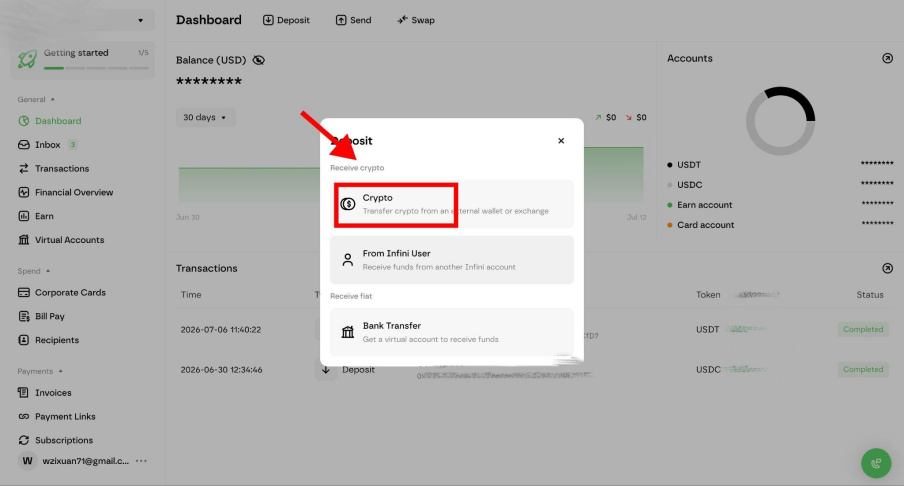
Task: Open the 30 days period dropdown
Action: (x=205, y=117)
